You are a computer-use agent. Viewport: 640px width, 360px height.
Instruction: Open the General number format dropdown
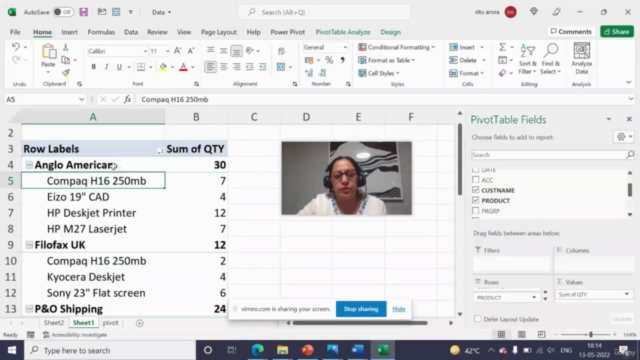(x=345, y=47)
